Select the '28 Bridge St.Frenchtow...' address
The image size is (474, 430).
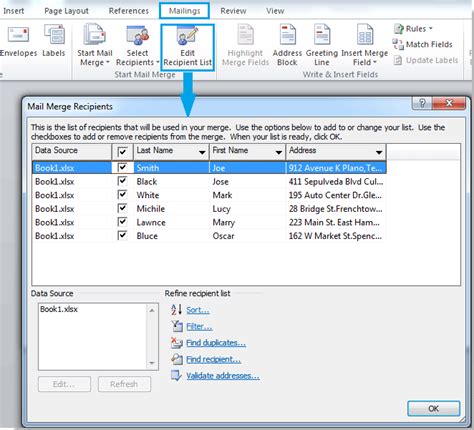(335, 209)
